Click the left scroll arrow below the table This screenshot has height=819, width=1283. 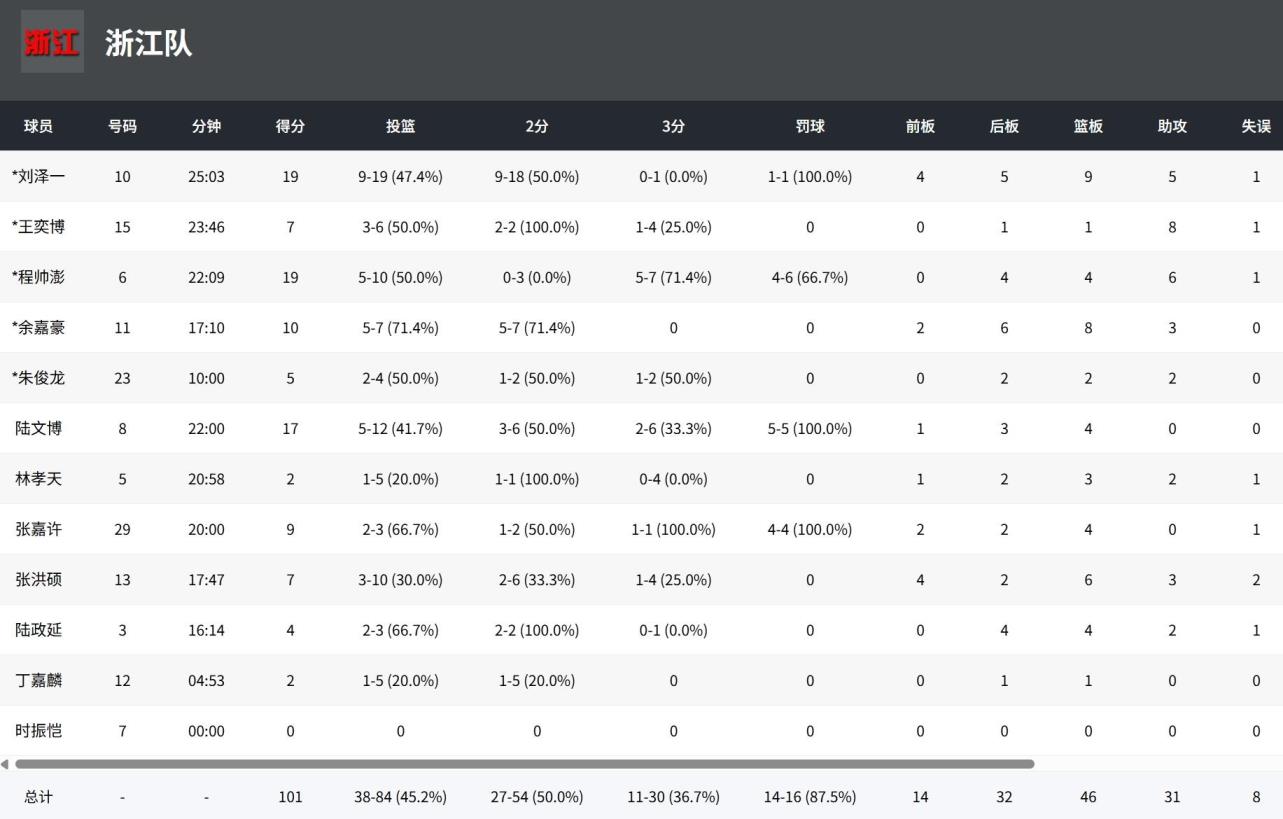5,764
